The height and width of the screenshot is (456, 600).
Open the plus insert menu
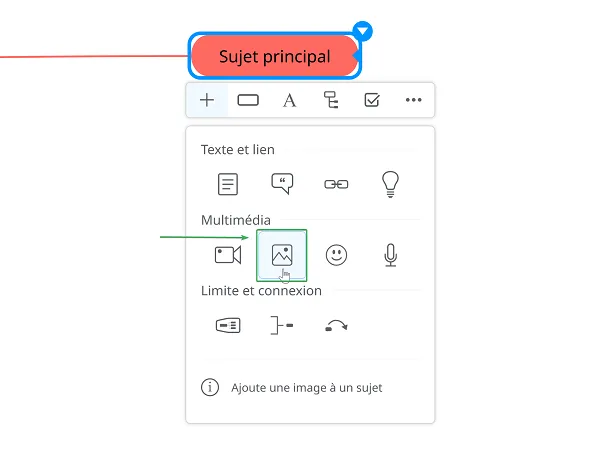click(x=207, y=100)
